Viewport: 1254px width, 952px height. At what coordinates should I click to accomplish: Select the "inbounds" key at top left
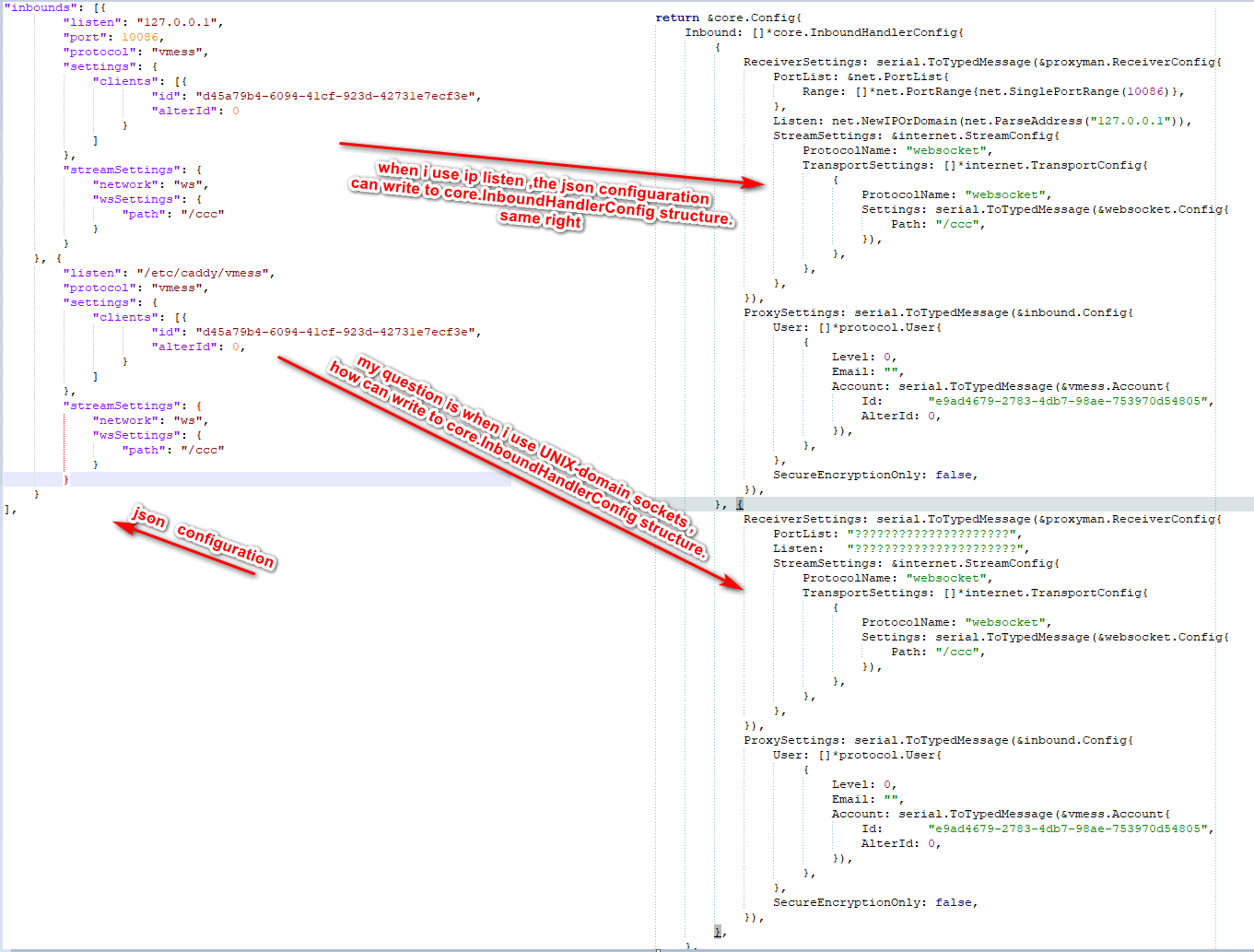(x=40, y=7)
